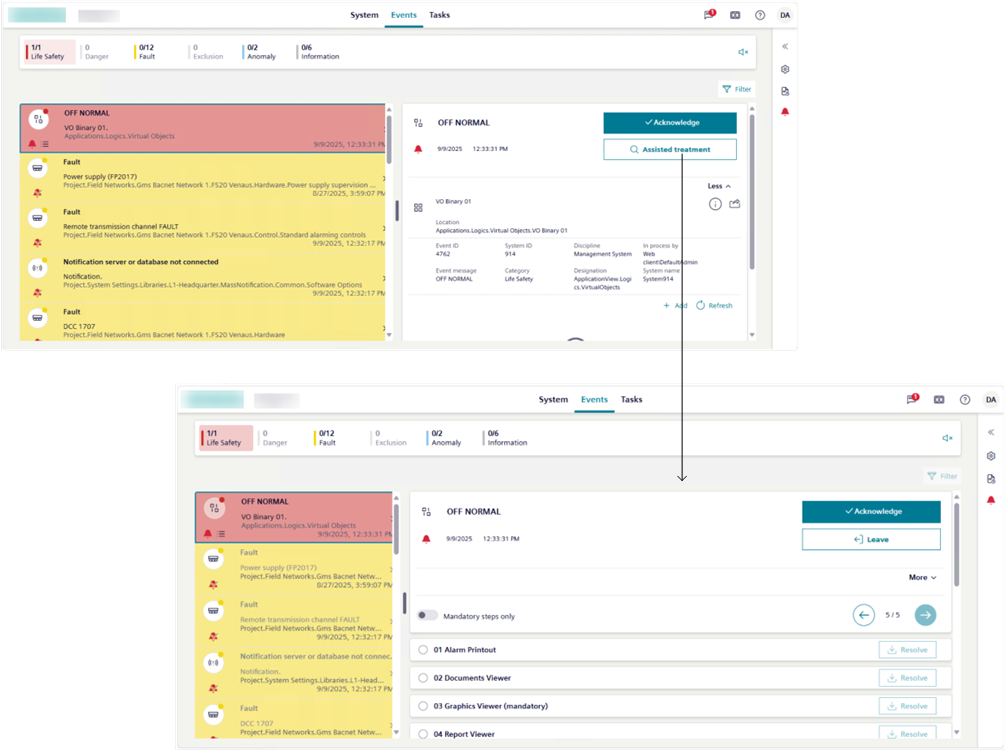
Task: Mute event sound in the upper summary bar
Action: pyautogui.click(x=743, y=52)
